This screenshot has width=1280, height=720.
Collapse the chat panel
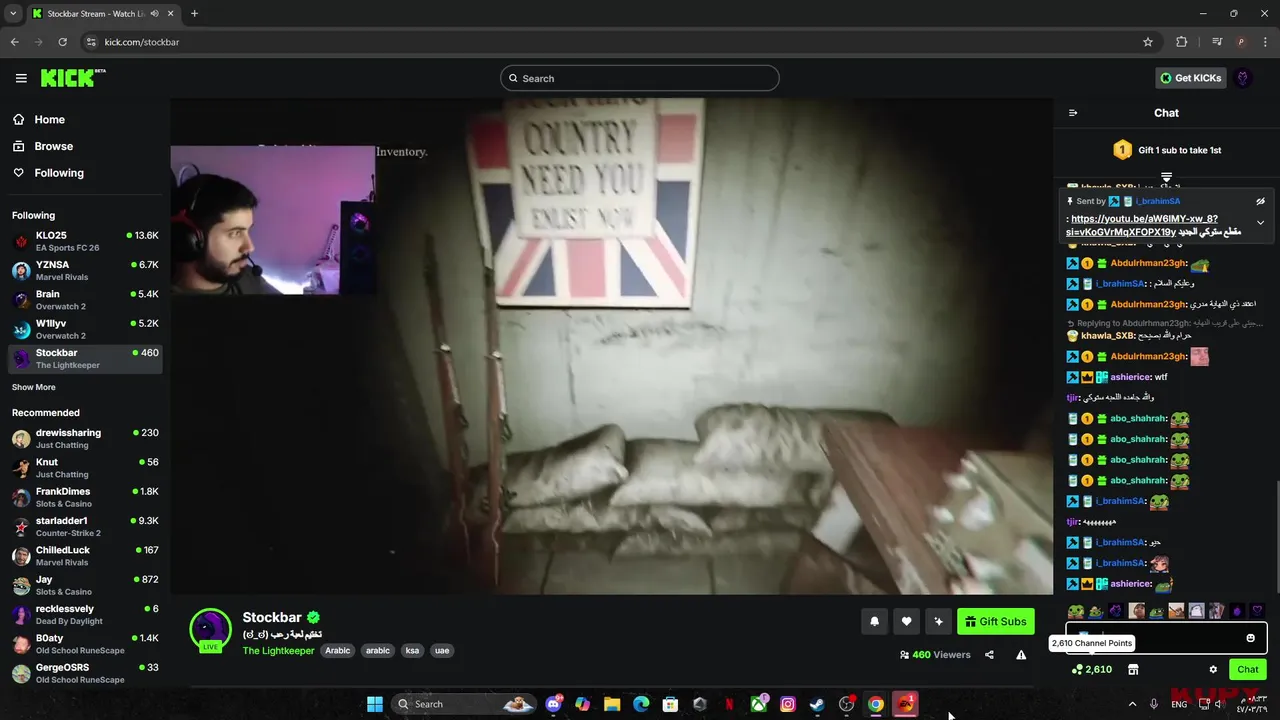point(1073,113)
